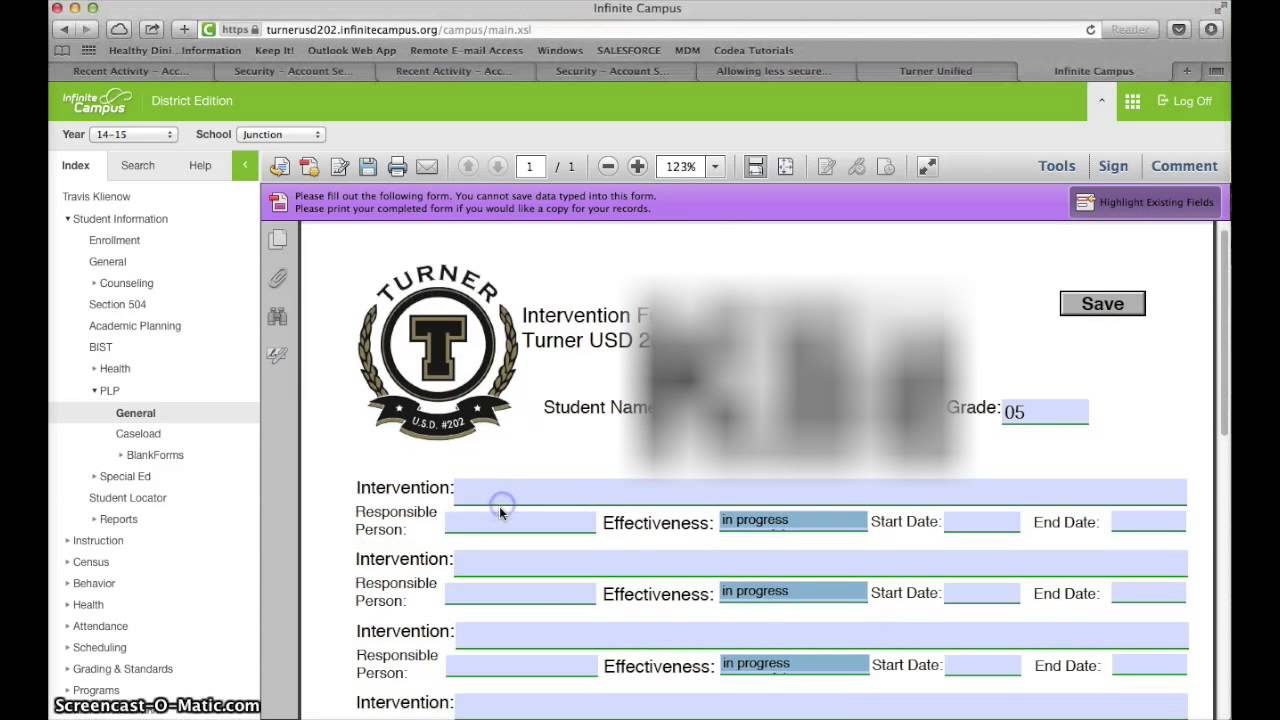Screen dimensions: 1280x720
Task: Collapse the PLP tree node
Action: point(95,391)
